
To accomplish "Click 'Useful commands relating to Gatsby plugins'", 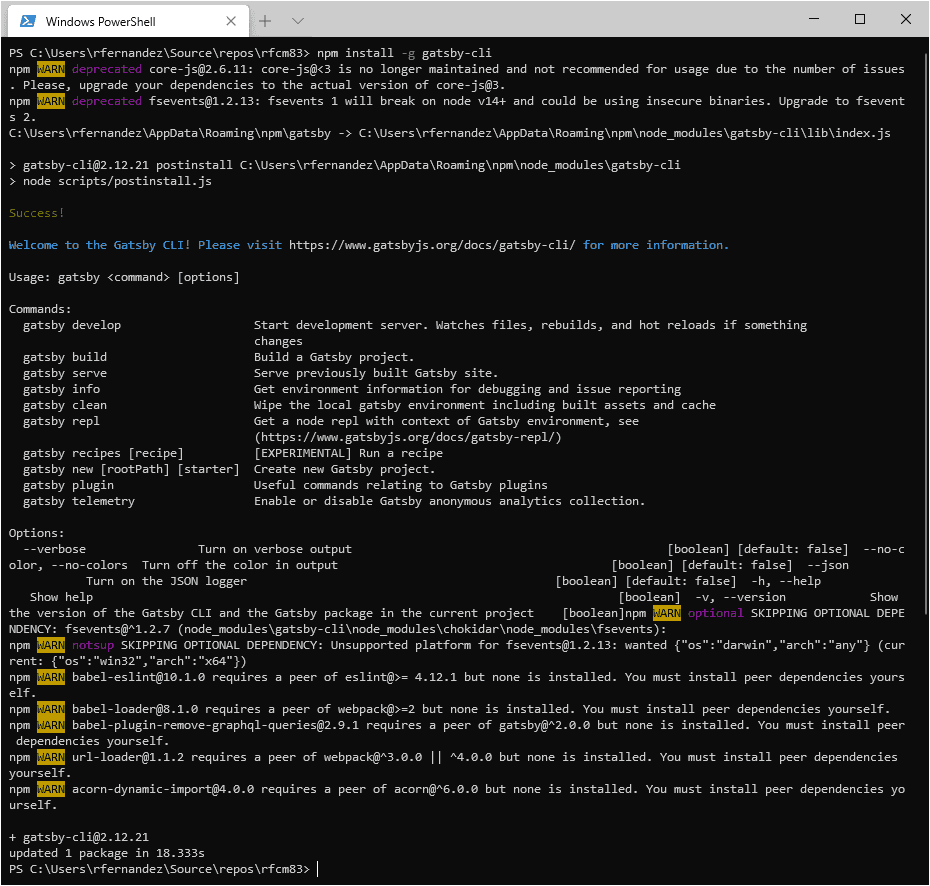I will pyautogui.click(x=400, y=485).
